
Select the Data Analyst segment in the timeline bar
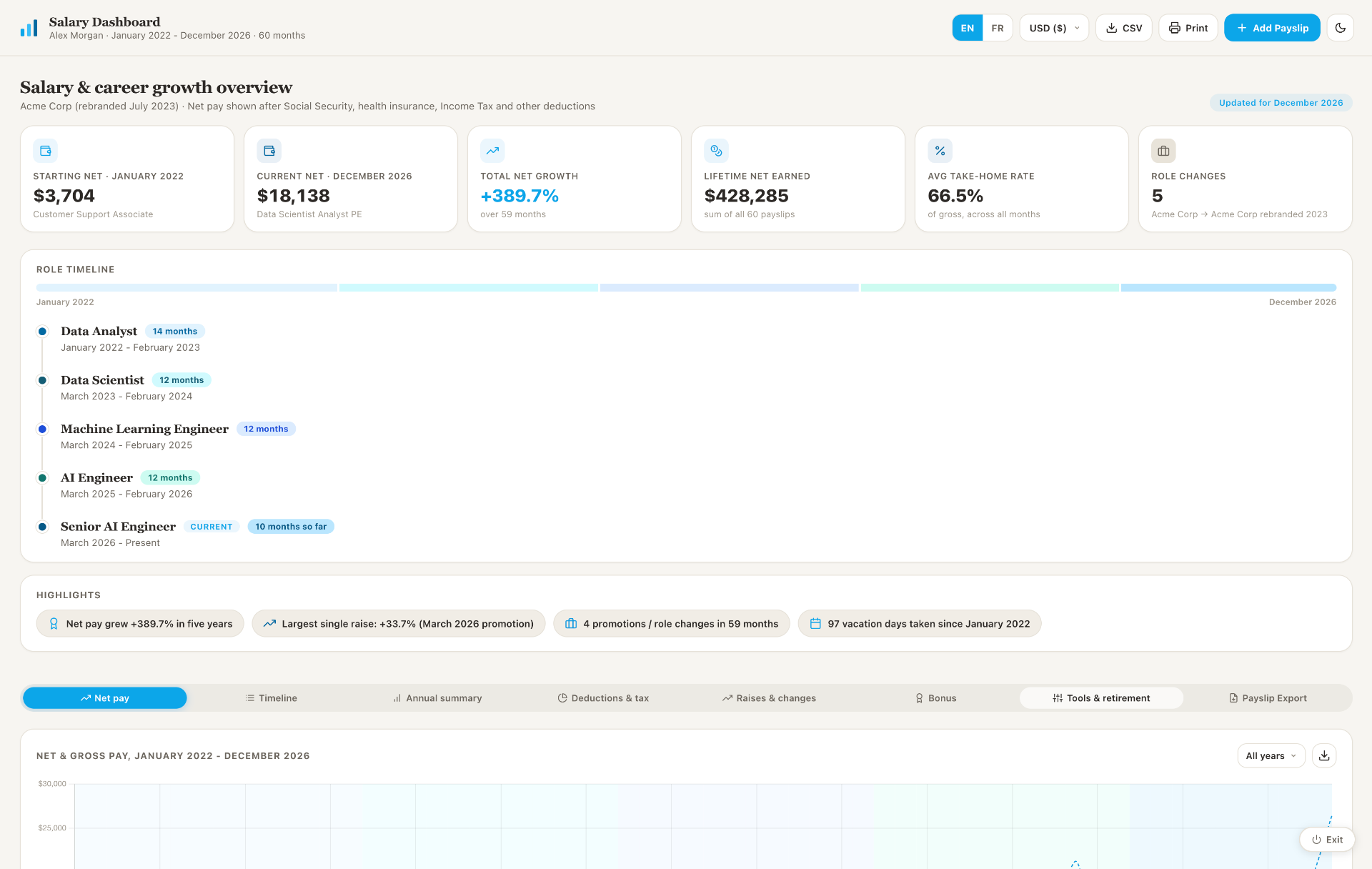tap(187, 288)
